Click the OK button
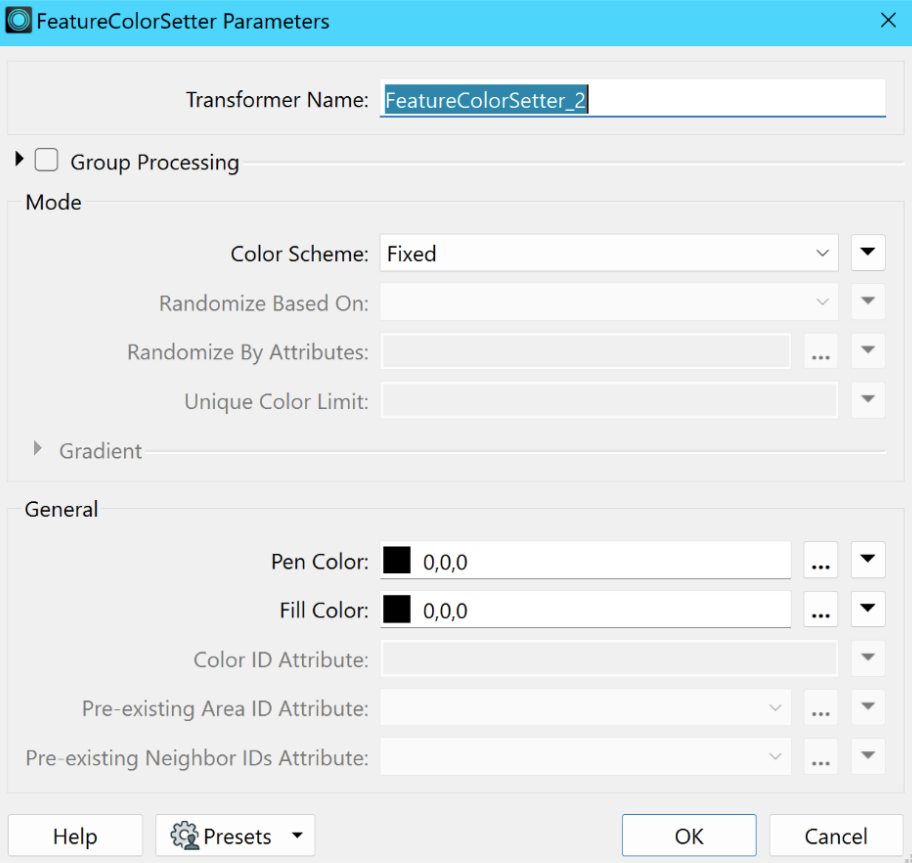The height and width of the screenshot is (863, 912). (x=689, y=836)
